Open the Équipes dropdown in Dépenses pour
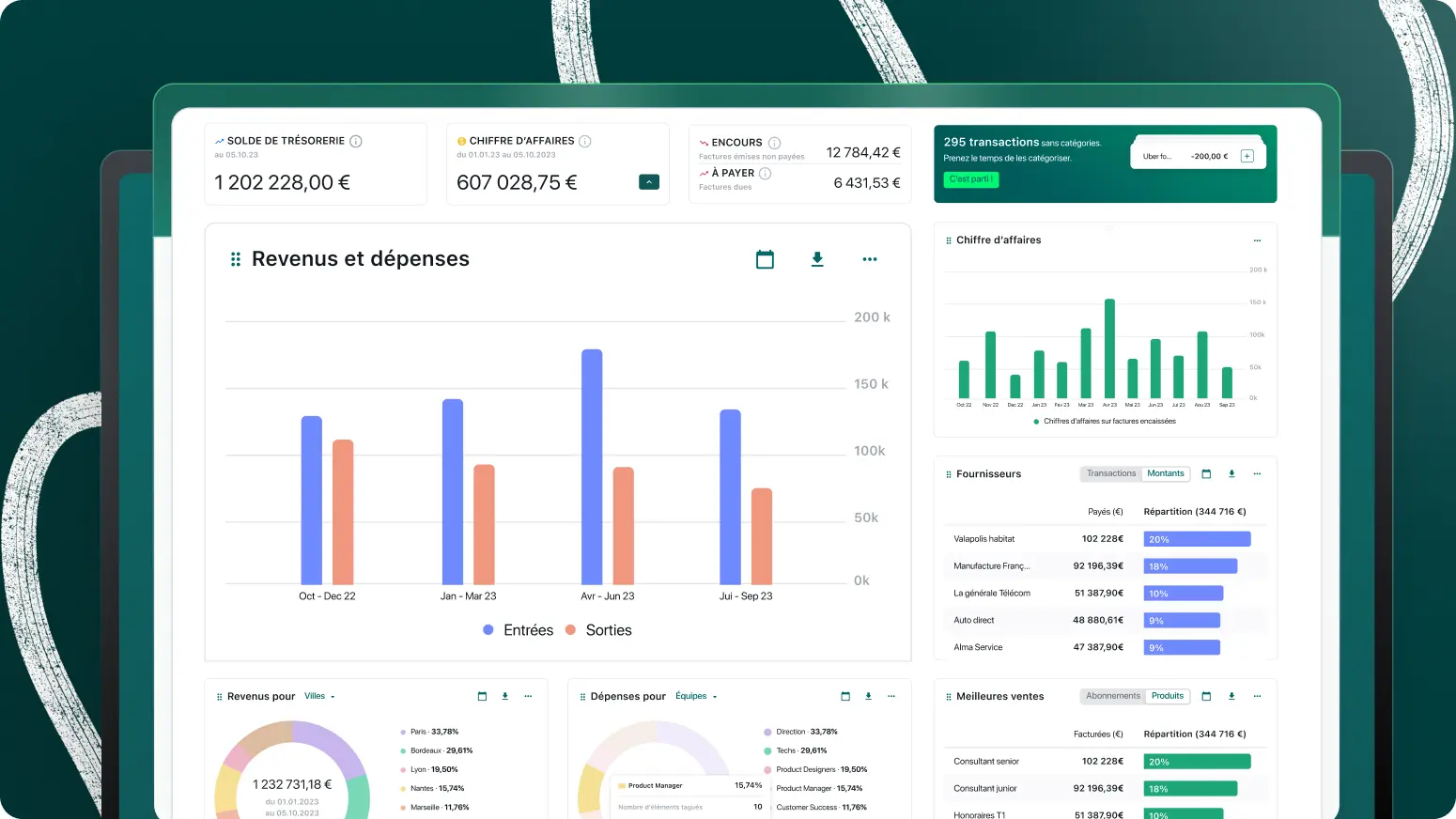 (x=696, y=697)
